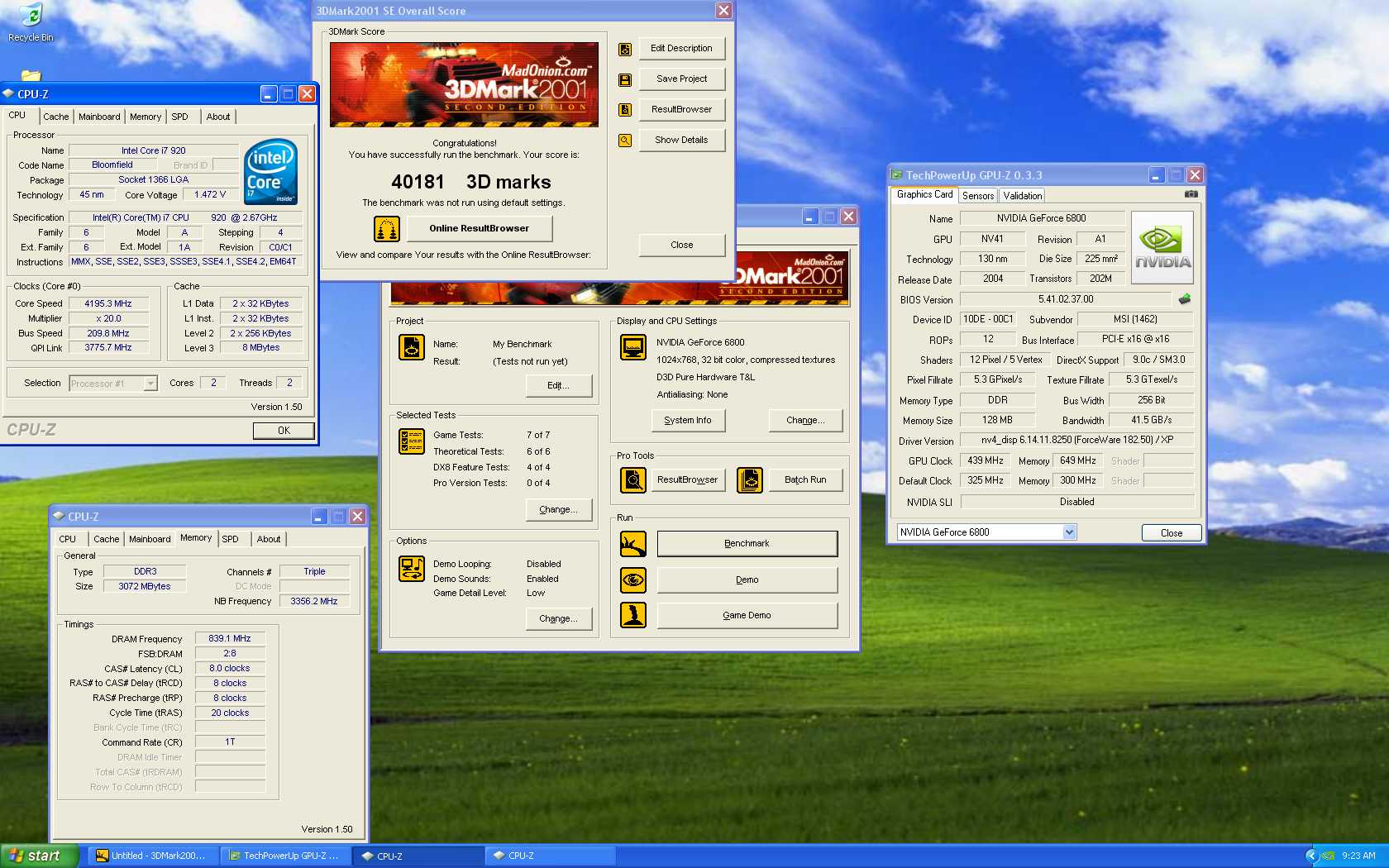Click Change button under Options
This screenshot has height=868, width=1389.
coord(558,619)
